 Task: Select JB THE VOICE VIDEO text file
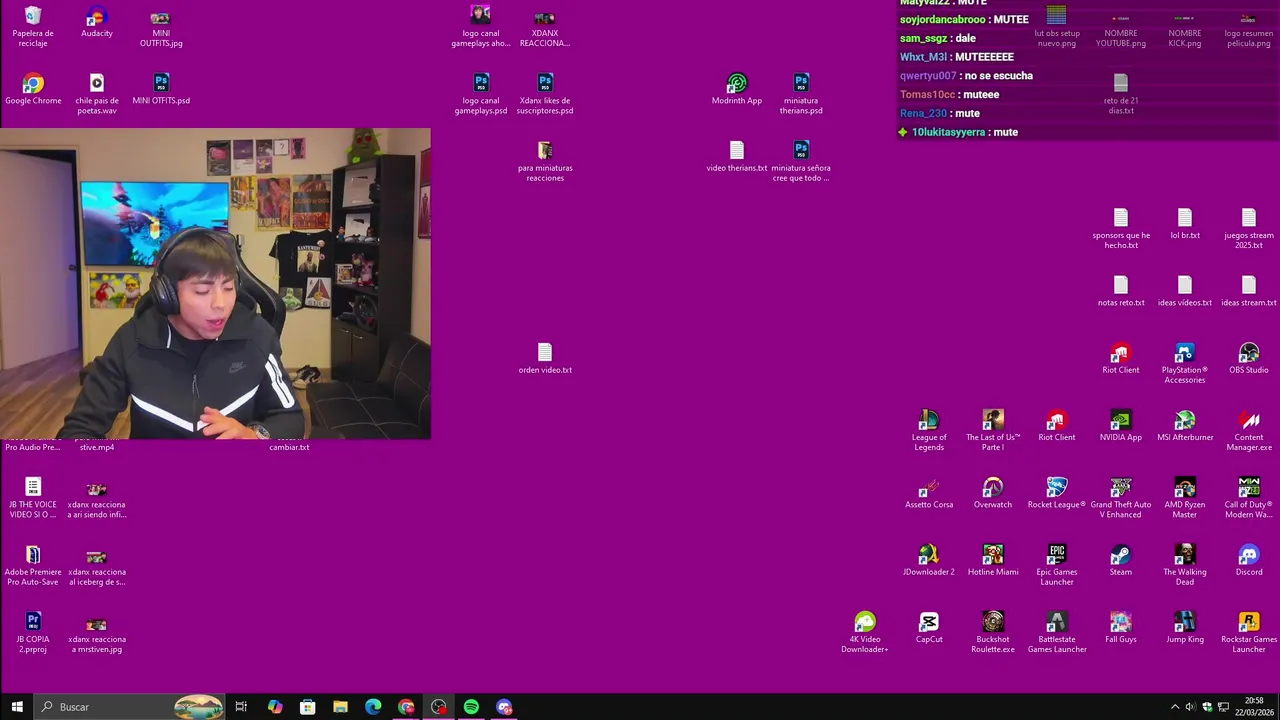[33, 497]
